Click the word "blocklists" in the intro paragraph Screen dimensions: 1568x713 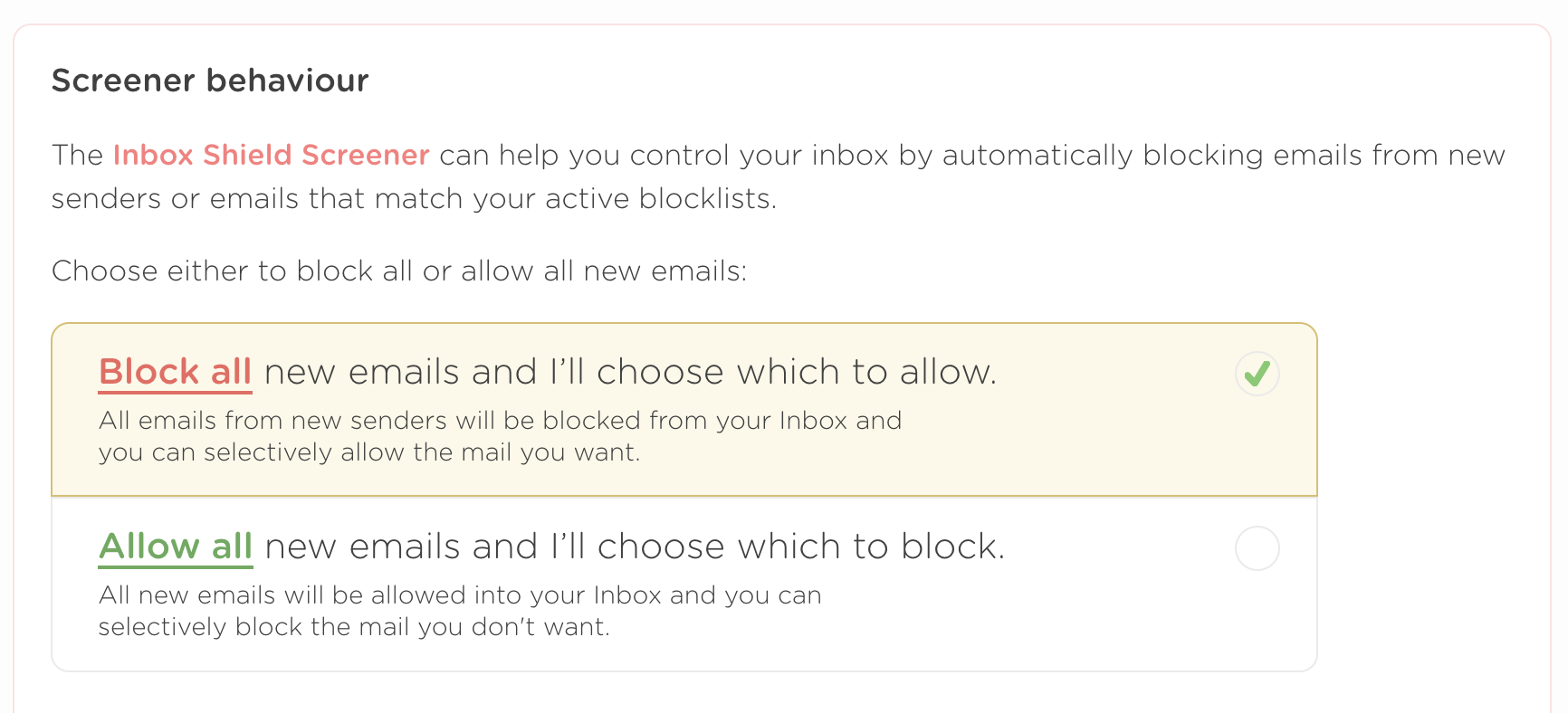pos(706,199)
